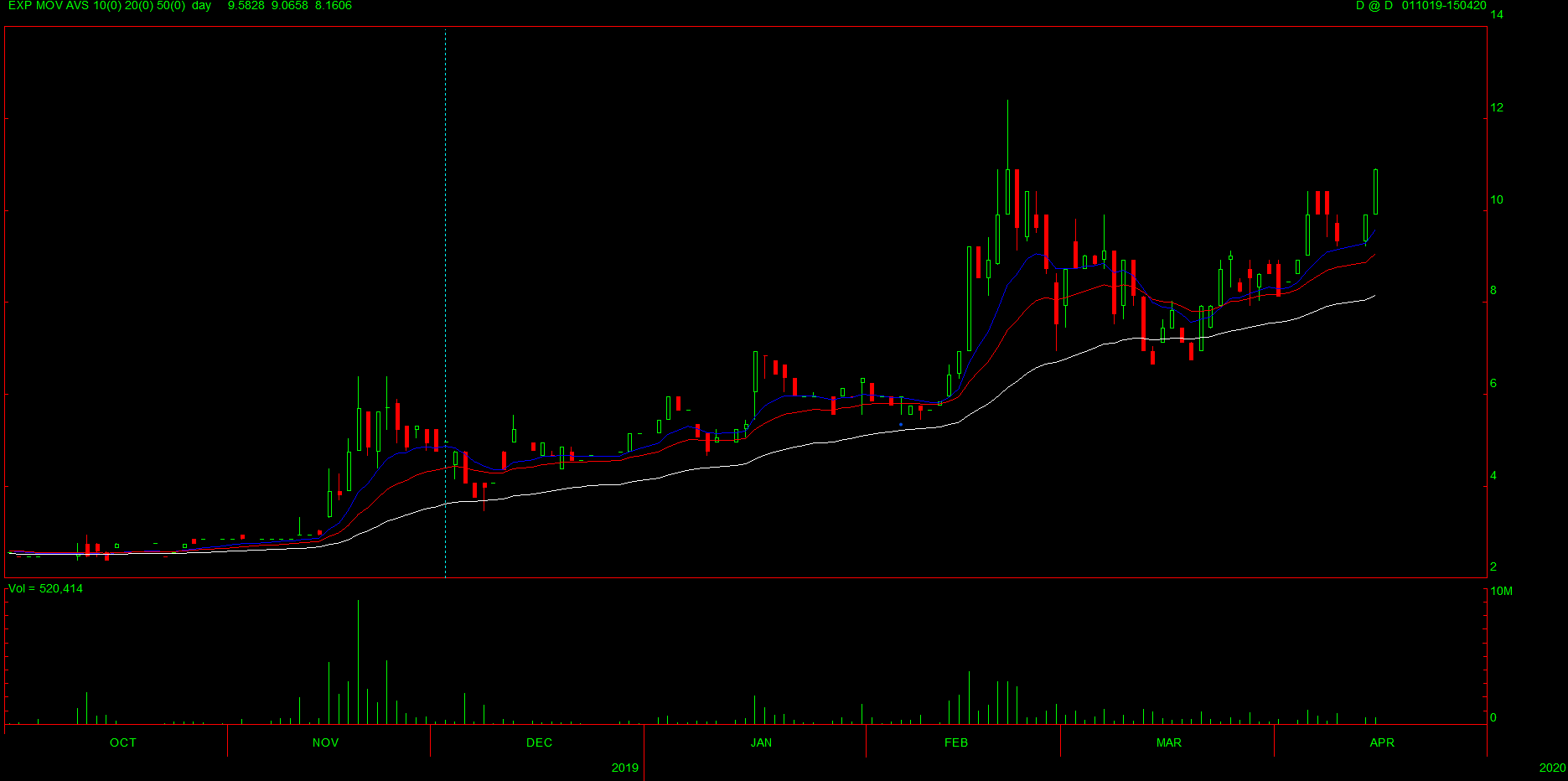Click the 2020 year label
The image size is (1568, 781).
[1552, 768]
